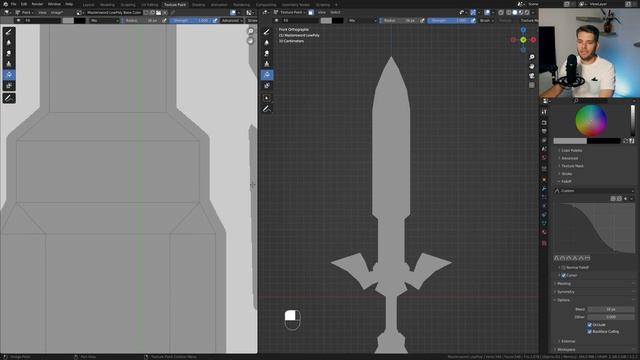Click the blue Z axis on the navigation gizmo
640x360 pixels.
pos(523,30)
